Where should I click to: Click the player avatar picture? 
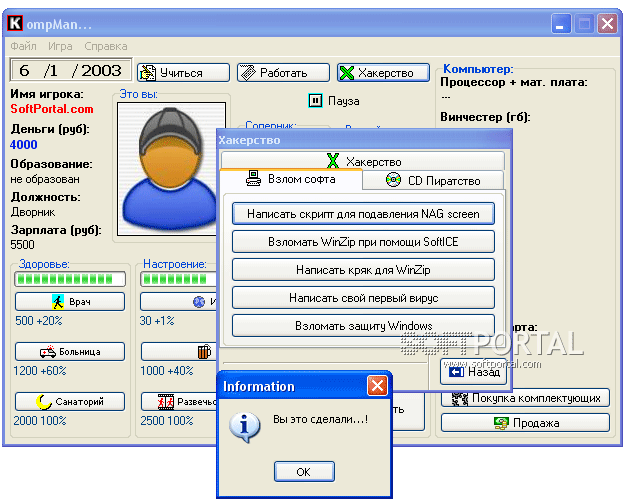tap(171, 169)
